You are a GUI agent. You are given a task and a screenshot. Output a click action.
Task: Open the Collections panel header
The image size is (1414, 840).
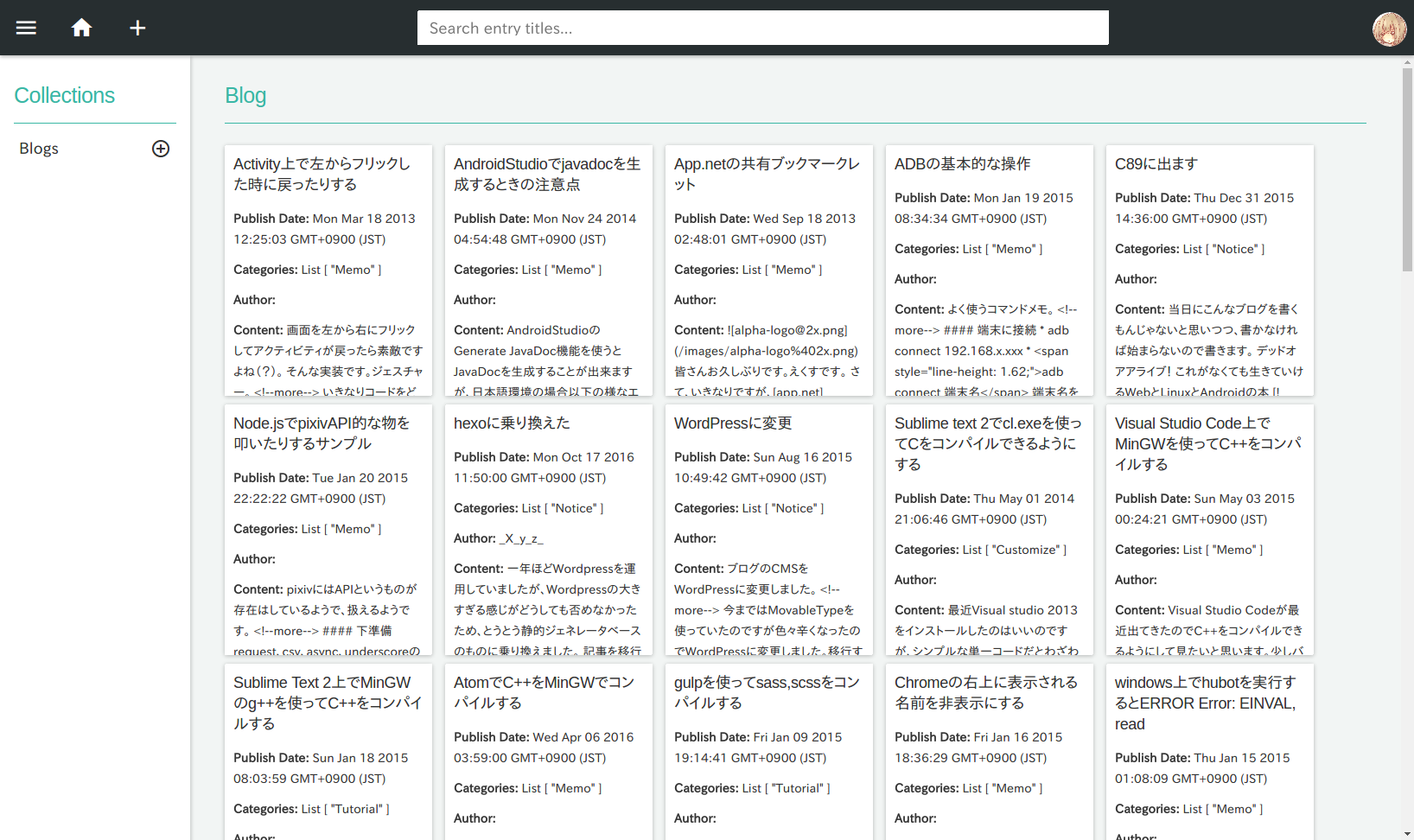coord(64,95)
